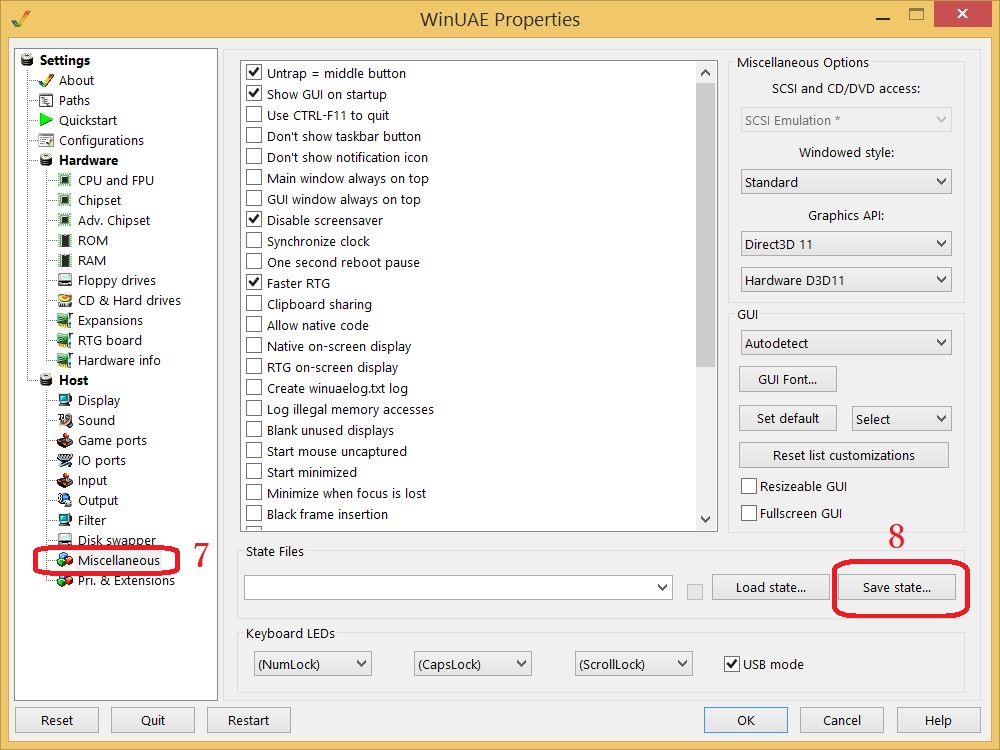Click the Restart button
1000x750 pixels.
(249, 721)
